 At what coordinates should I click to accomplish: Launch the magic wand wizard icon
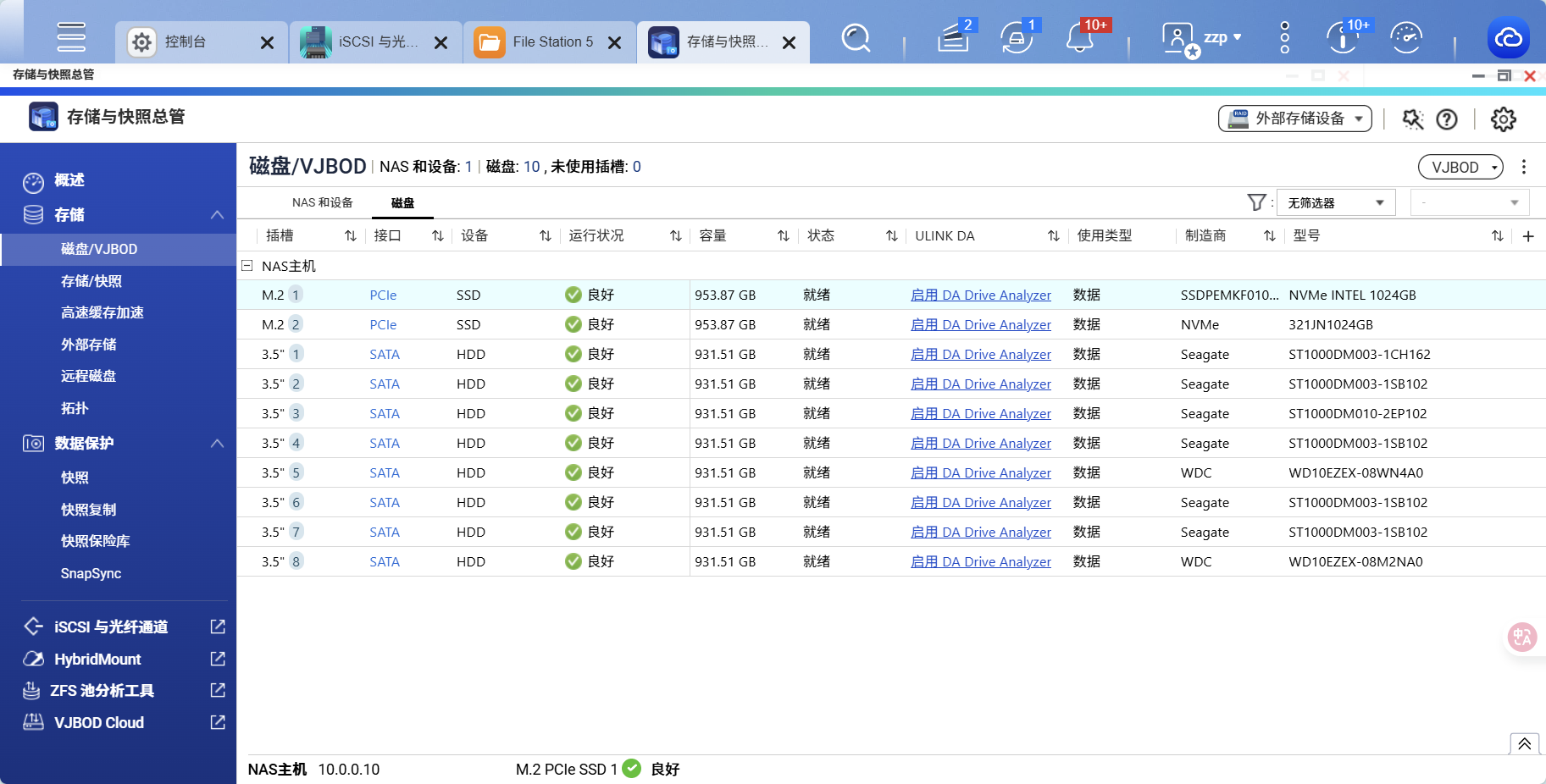click(1412, 119)
